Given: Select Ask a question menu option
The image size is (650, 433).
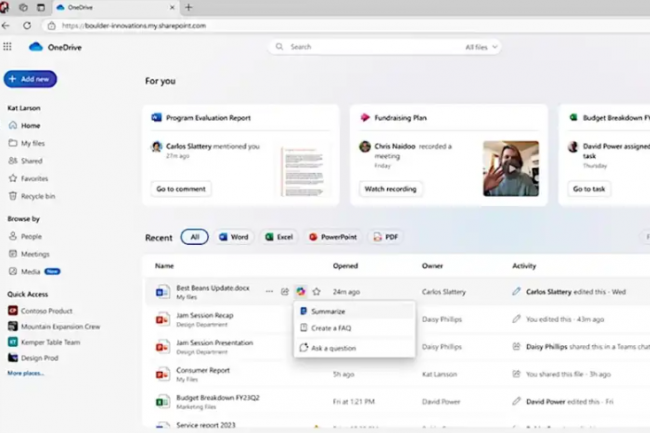Looking at the screenshot, I should (333, 348).
